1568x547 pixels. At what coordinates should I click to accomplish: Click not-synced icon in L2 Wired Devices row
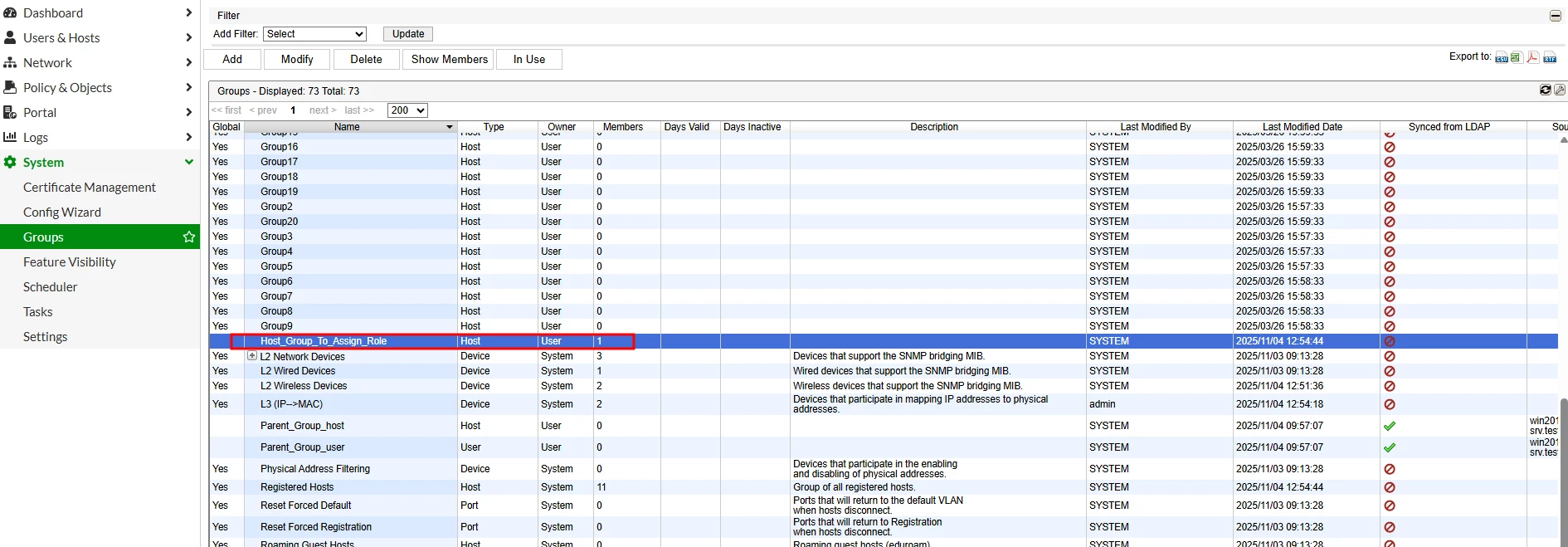tap(1390, 371)
